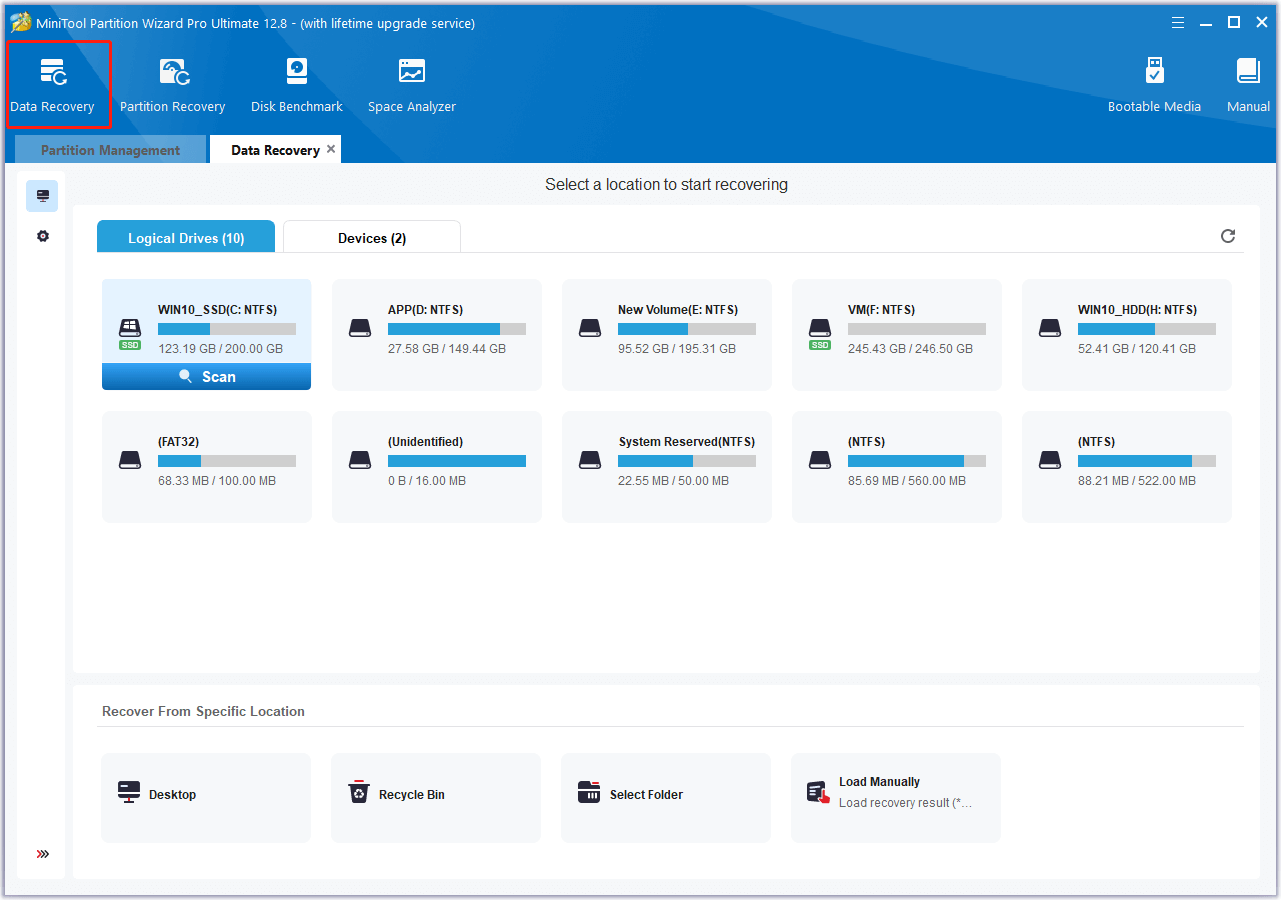Click the 88.21 MB / 522.00 MB text
Screen dimensions: 1281x900
[1137, 481]
